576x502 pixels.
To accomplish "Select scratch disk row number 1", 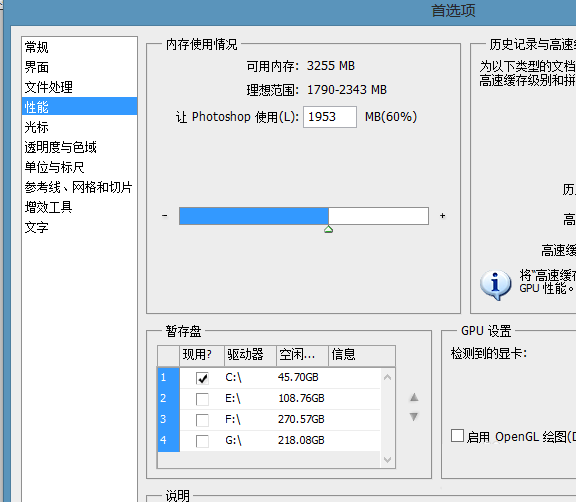I will 169,378.
